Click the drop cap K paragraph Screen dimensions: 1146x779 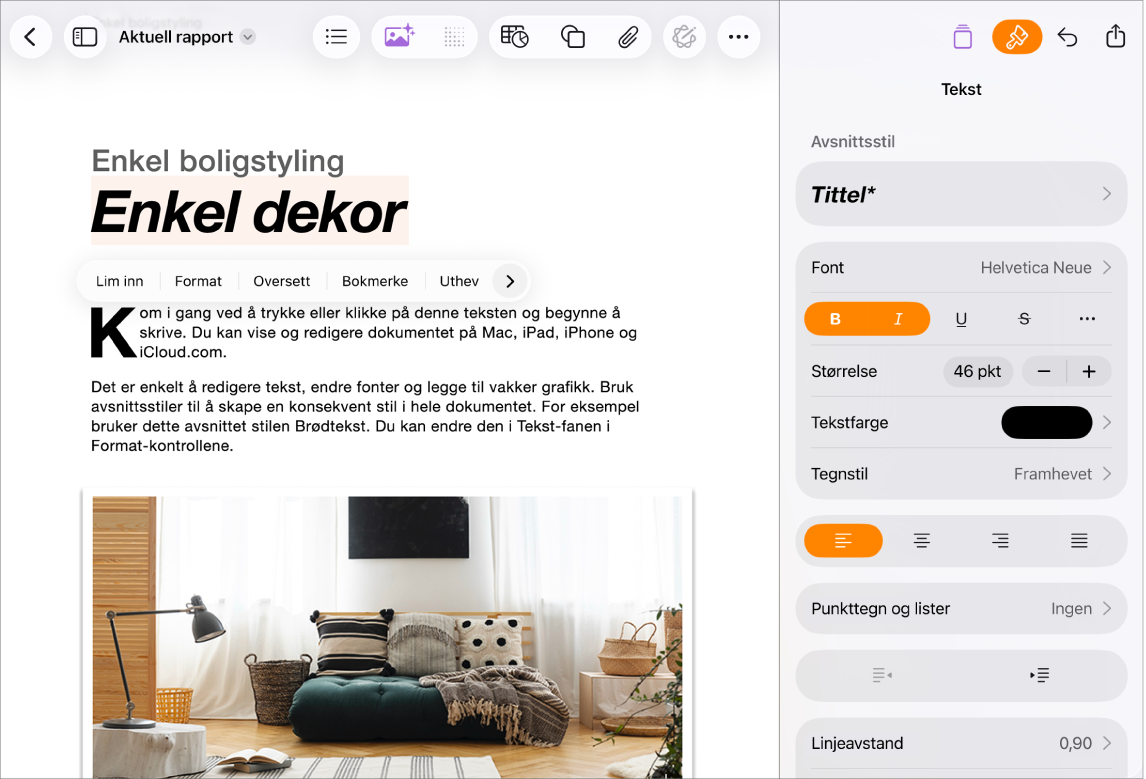point(364,332)
